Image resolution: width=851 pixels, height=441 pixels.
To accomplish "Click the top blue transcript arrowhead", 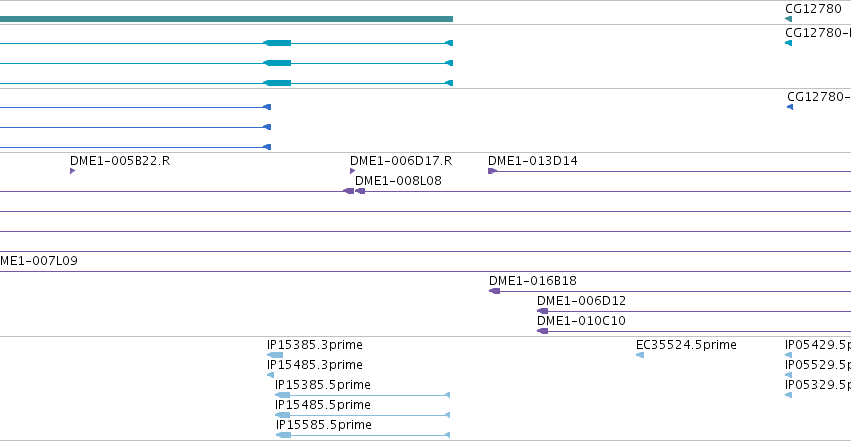I will click(x=267, y=107).
